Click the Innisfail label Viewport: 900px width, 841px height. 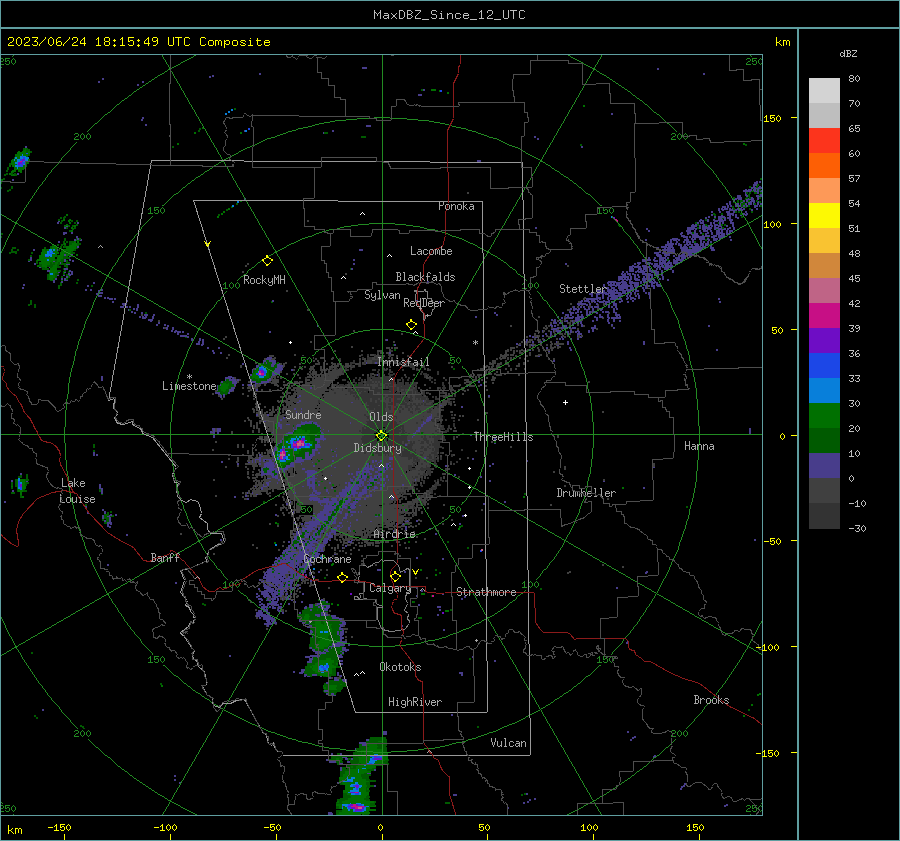[x=404, y=362]
